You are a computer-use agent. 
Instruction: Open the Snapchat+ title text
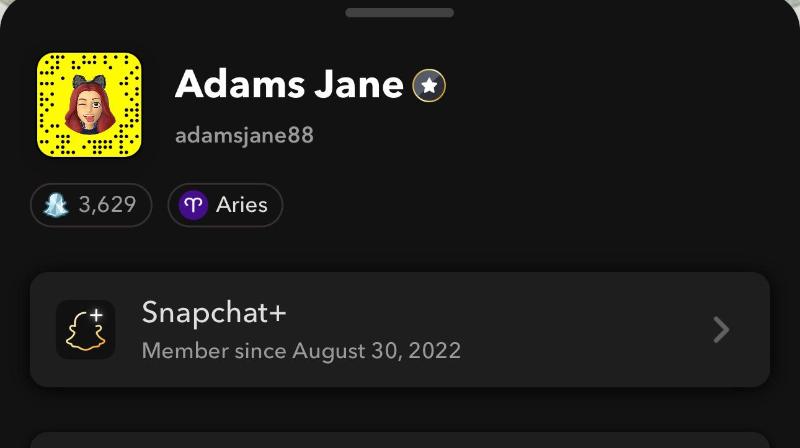click(x=214, y=312)
